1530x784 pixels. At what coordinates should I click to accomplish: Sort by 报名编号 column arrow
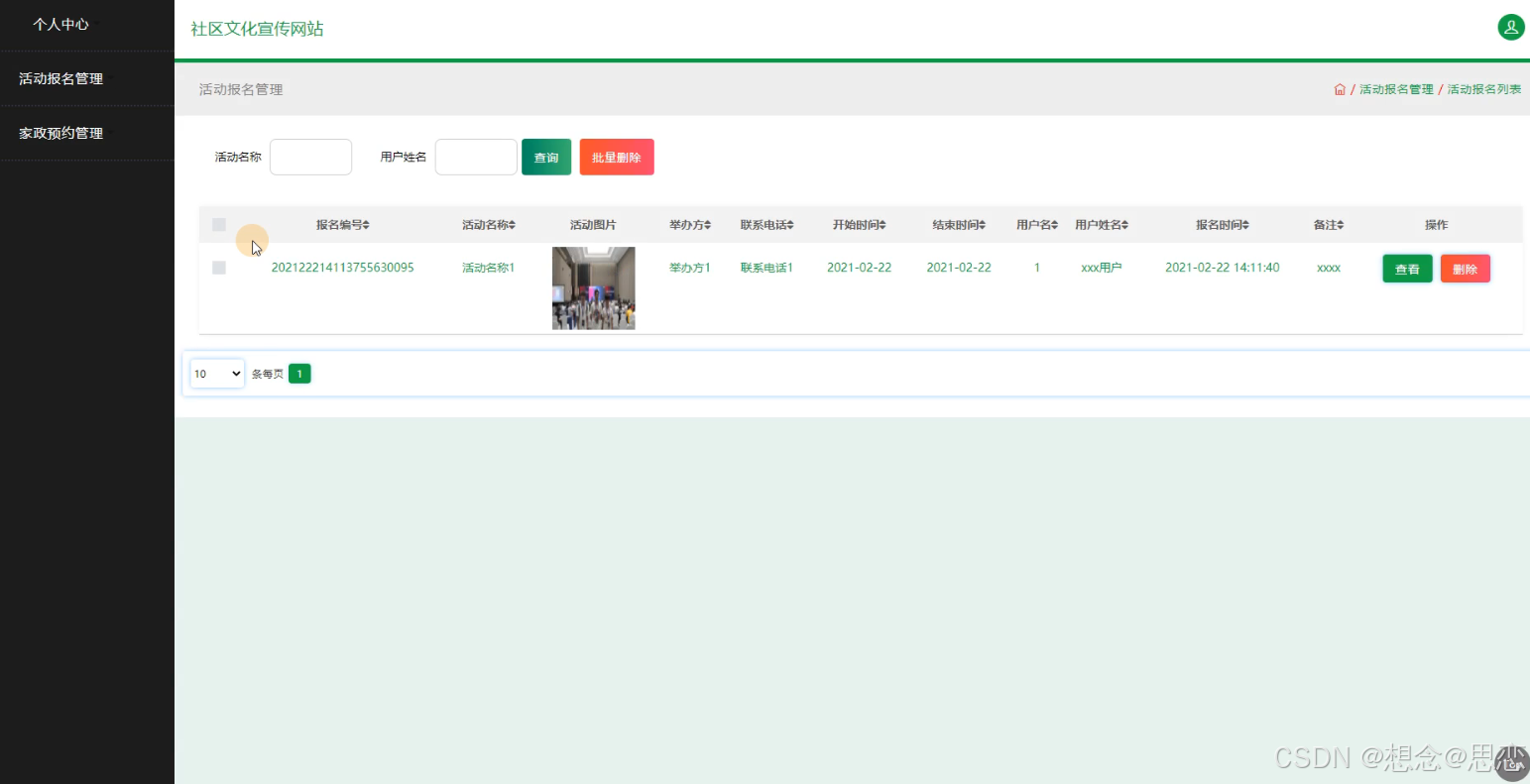[x=366, y=225]
